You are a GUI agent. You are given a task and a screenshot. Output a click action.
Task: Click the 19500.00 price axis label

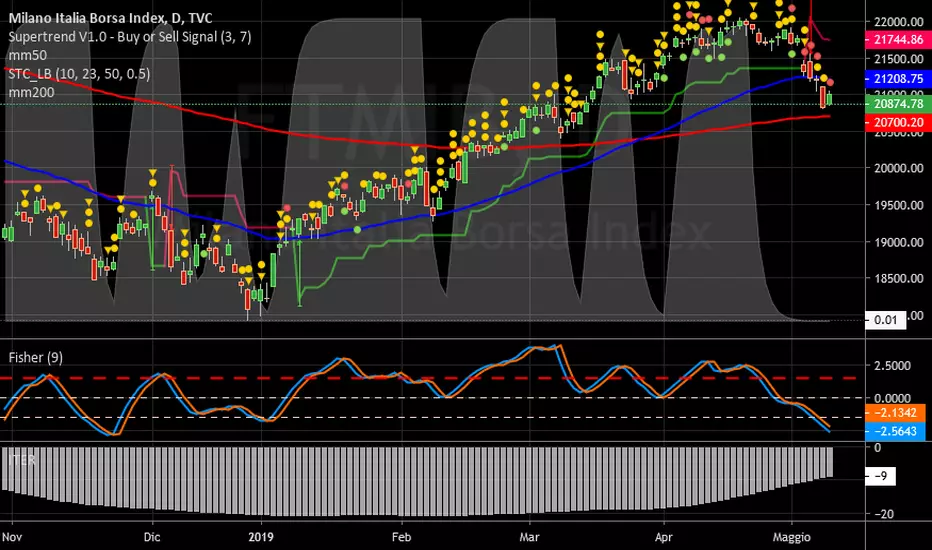coord(899,205)
